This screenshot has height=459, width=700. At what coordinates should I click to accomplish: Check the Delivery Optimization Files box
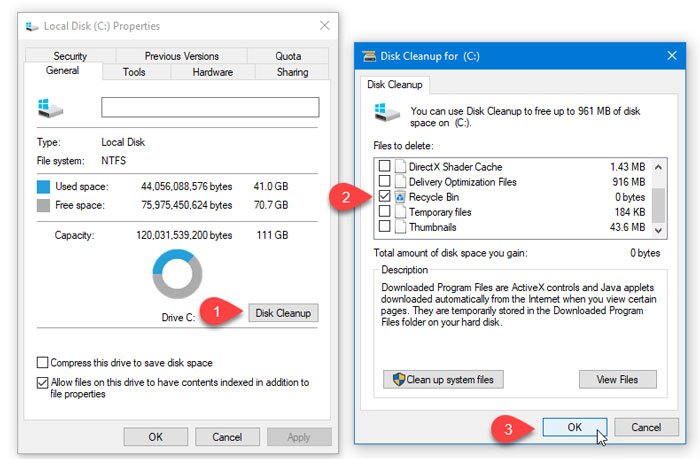click(384, 182)
